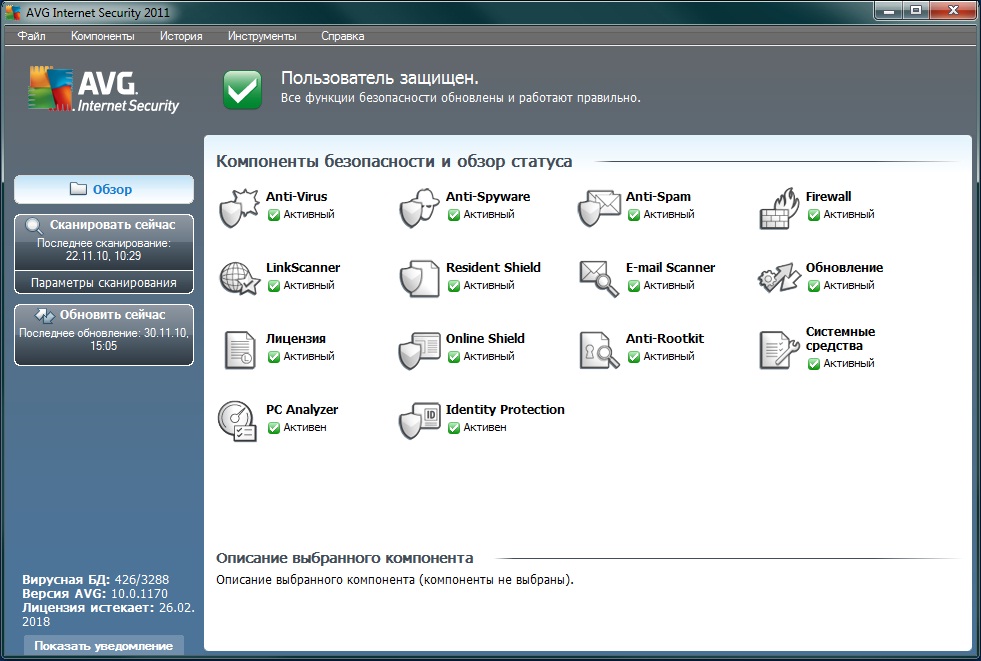The height and width of the screenshot is (661, 981).
Task: Click the green check status under PC Analyzer
Action: click(x=273, y=428)
